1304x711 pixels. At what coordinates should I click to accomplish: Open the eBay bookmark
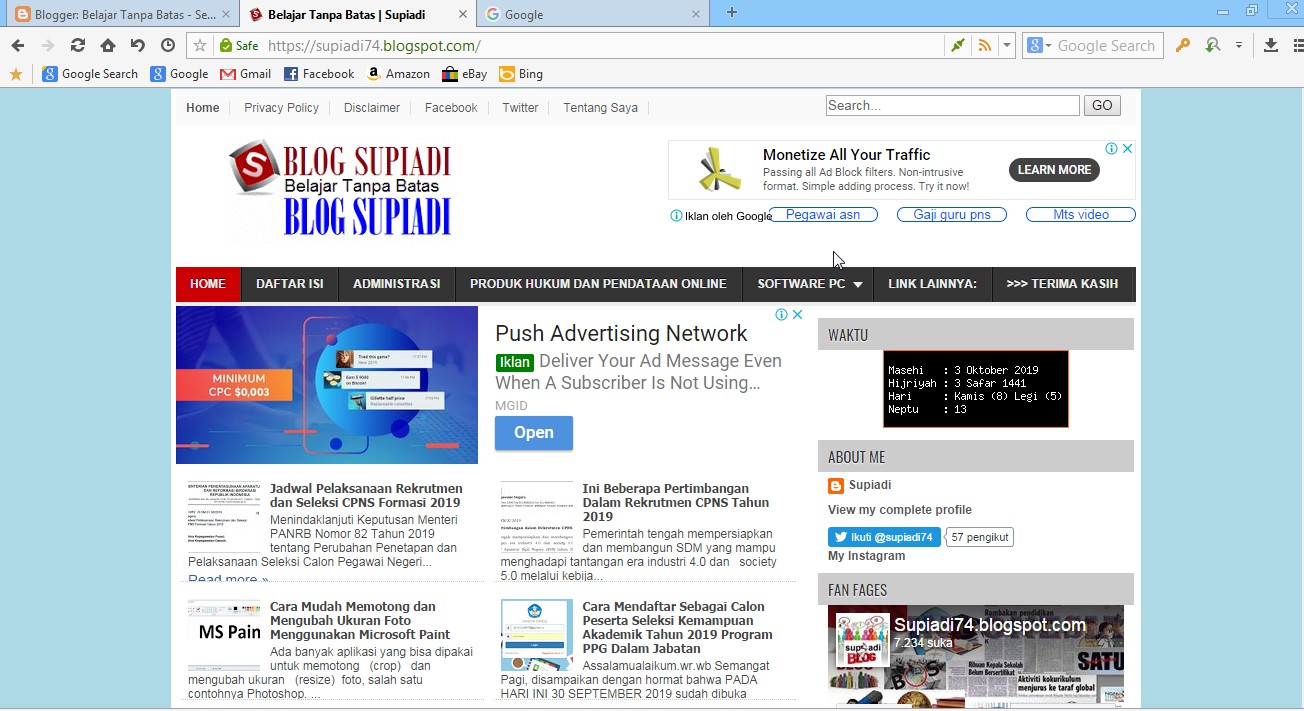click(464, 74)
